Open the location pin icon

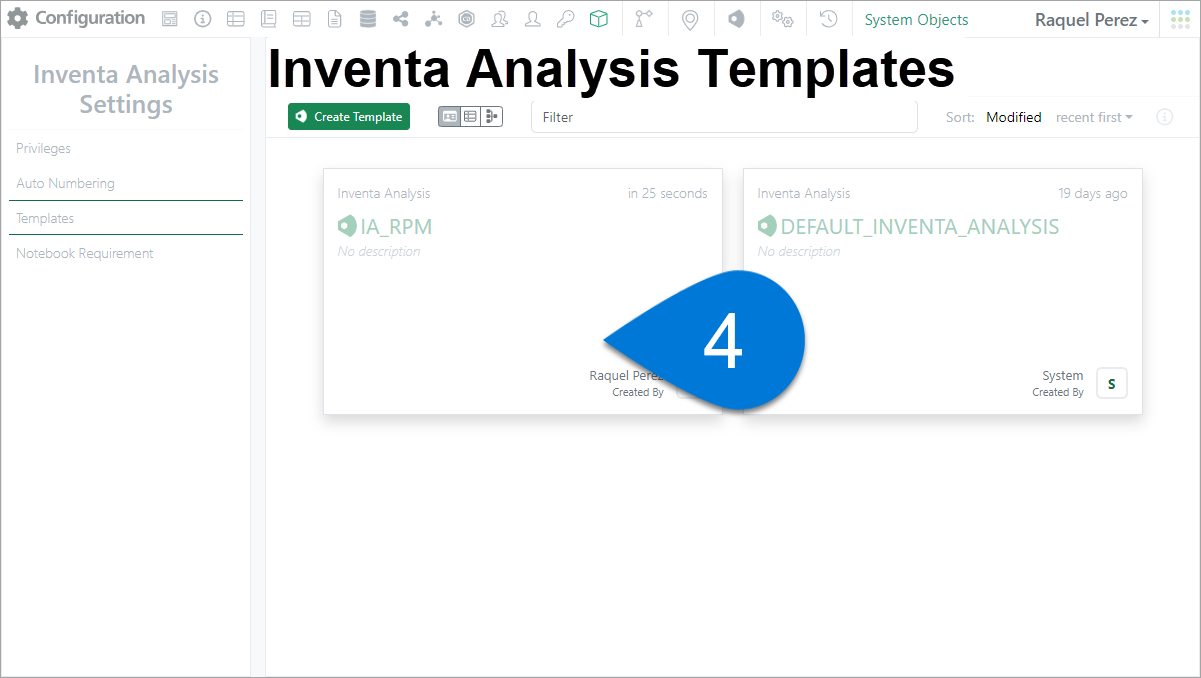click(689, 19)
